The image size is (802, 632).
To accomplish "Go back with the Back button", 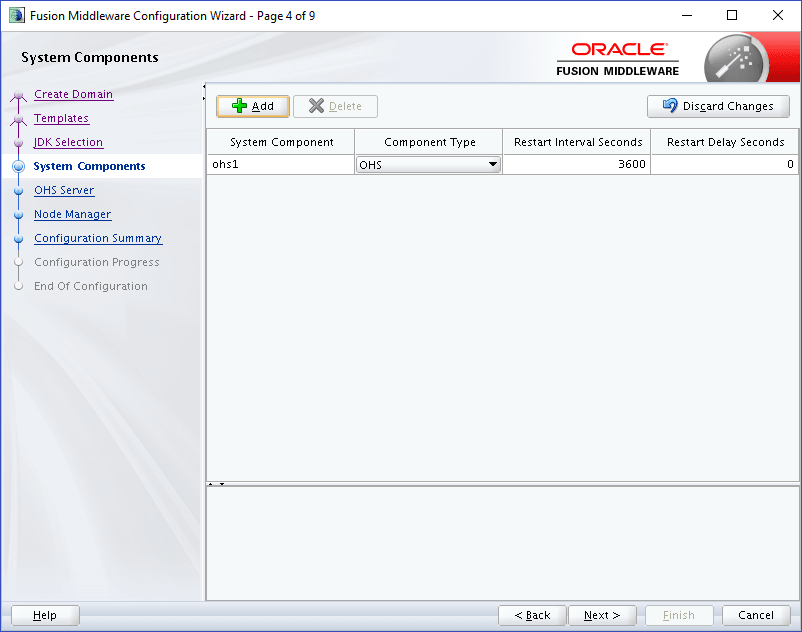I will 532,615.
